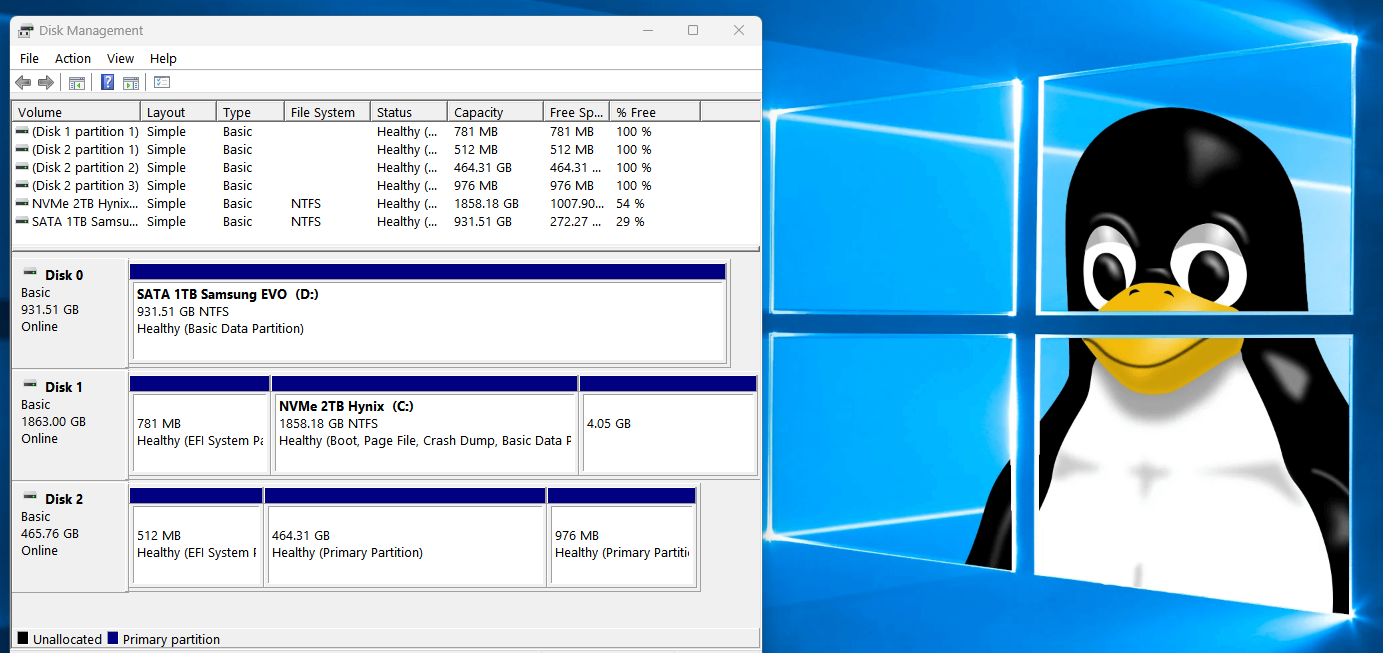Click the Primary partition legend color swatch
This screenshot has height=653, width=1383.
coord(113,639)
